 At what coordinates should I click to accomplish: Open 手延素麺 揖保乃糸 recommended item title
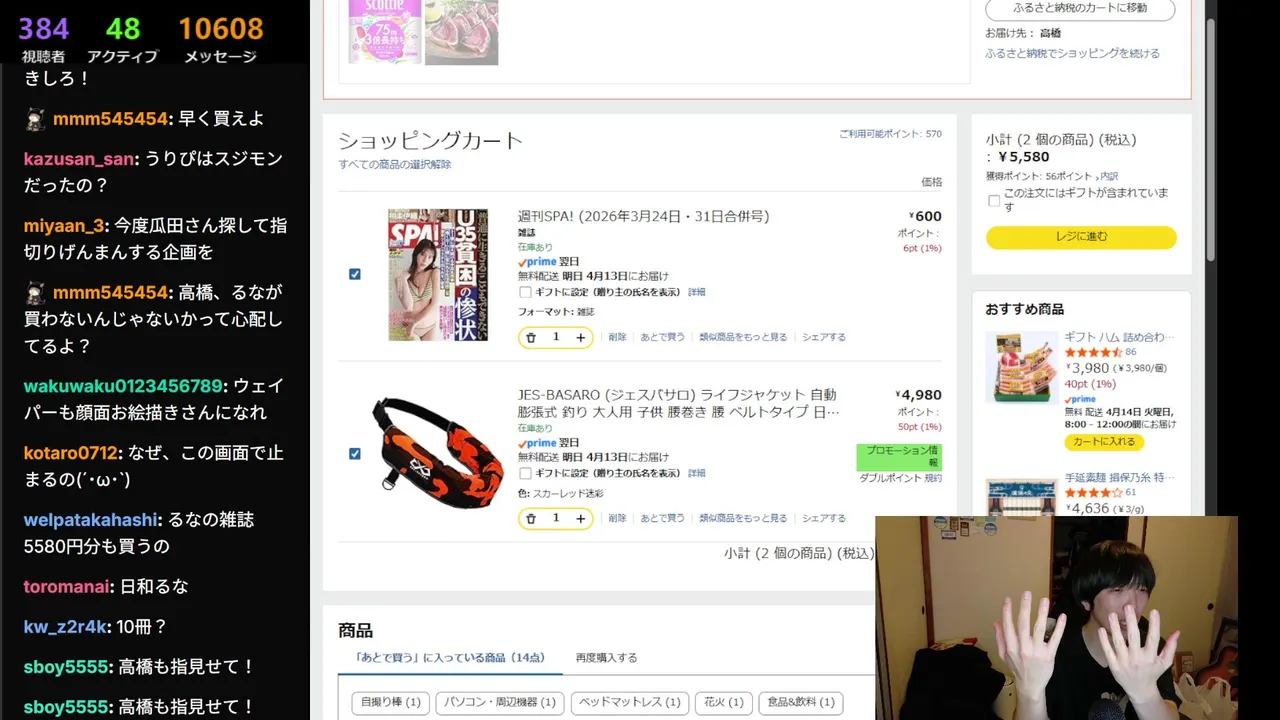coord(1120,478)
